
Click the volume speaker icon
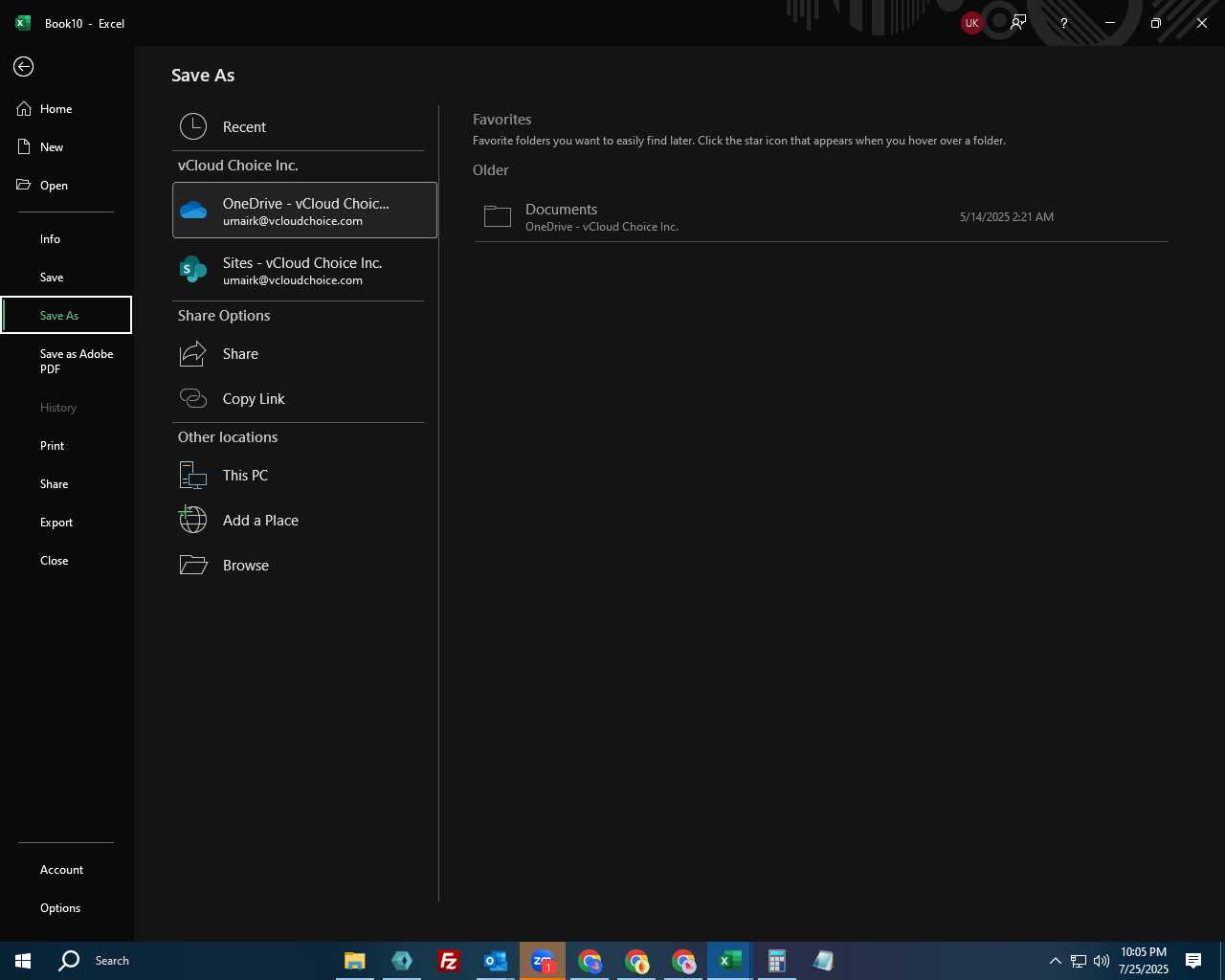[x=1102, y=961]
